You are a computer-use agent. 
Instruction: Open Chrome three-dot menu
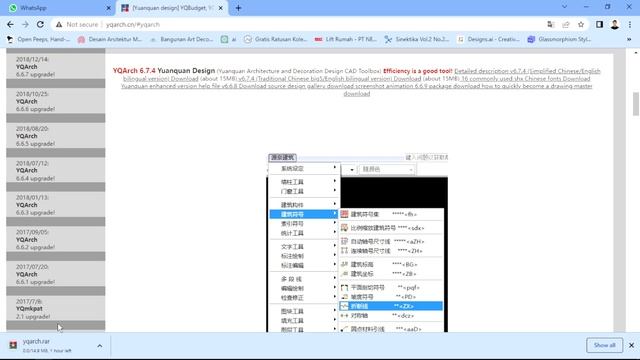[630, 24]
